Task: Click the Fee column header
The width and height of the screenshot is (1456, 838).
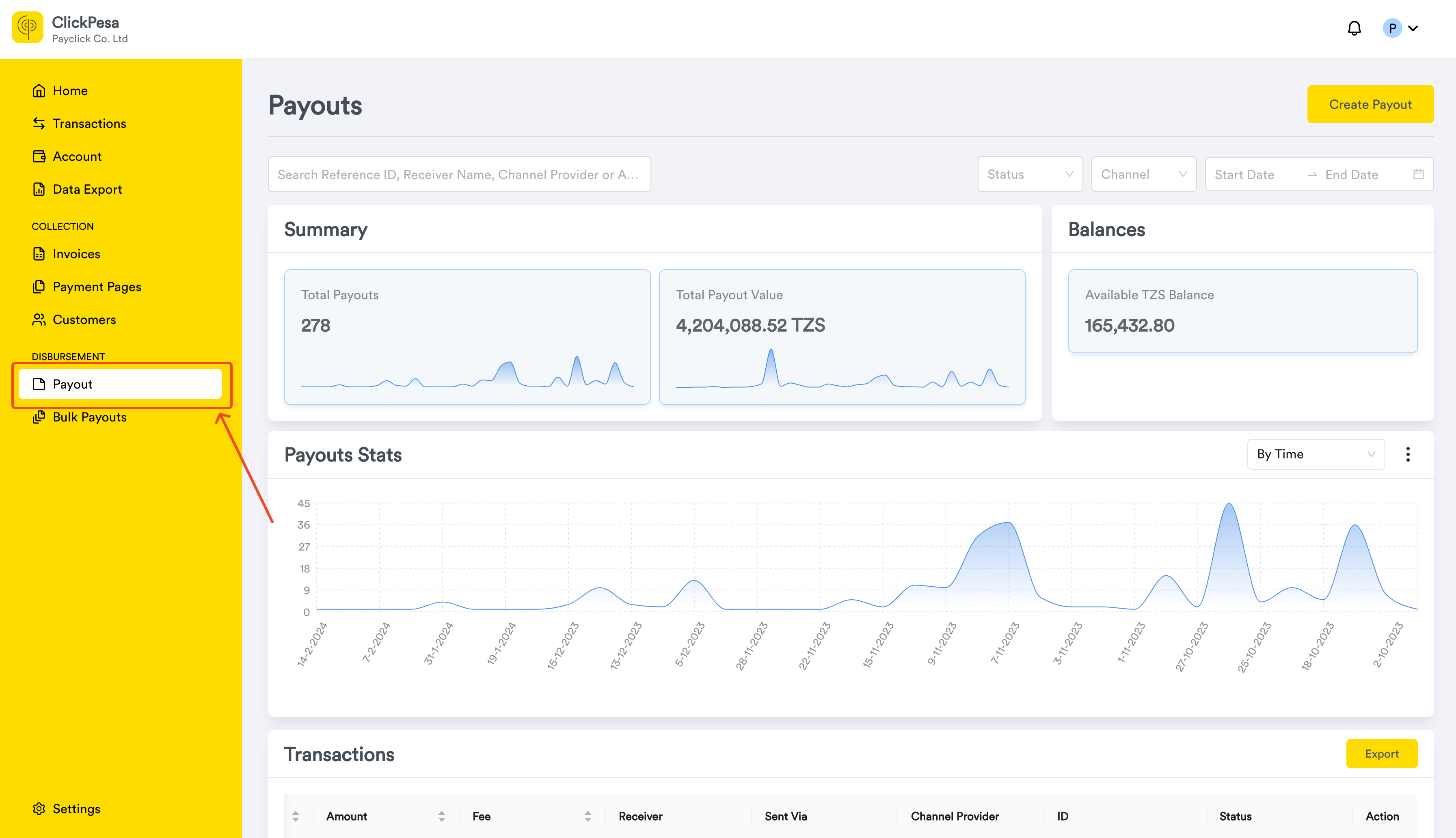Action: coord(481,816)
